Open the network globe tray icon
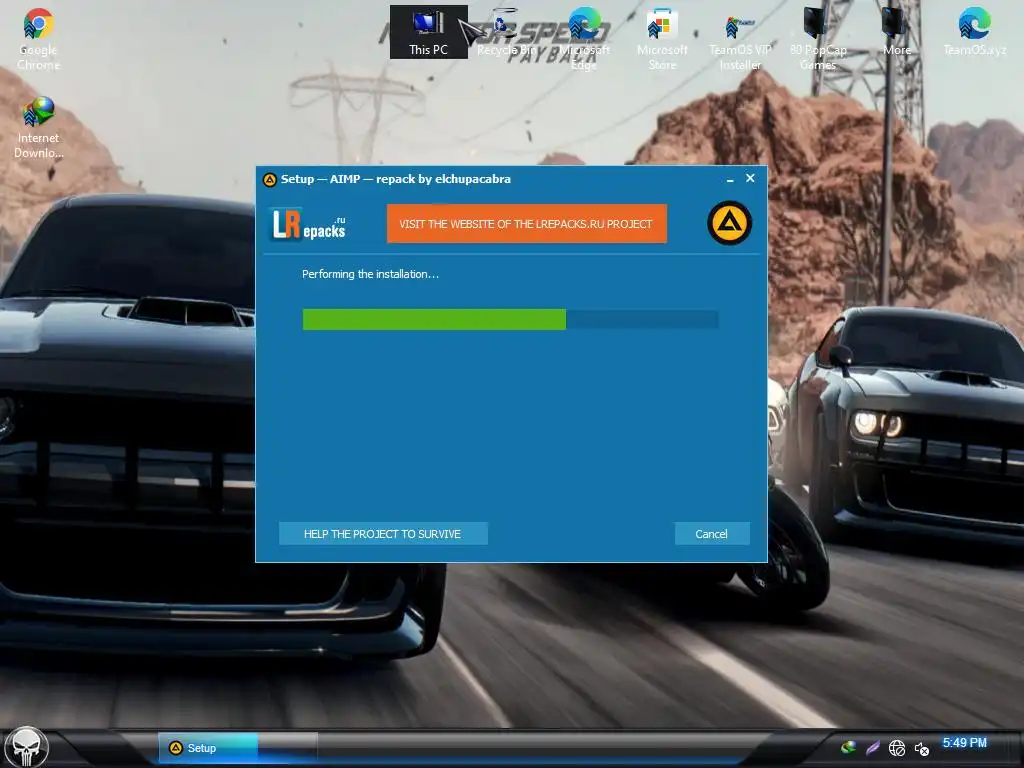Image resolution: width=1024 pixels, height=768 pixels. pos(897,748)
